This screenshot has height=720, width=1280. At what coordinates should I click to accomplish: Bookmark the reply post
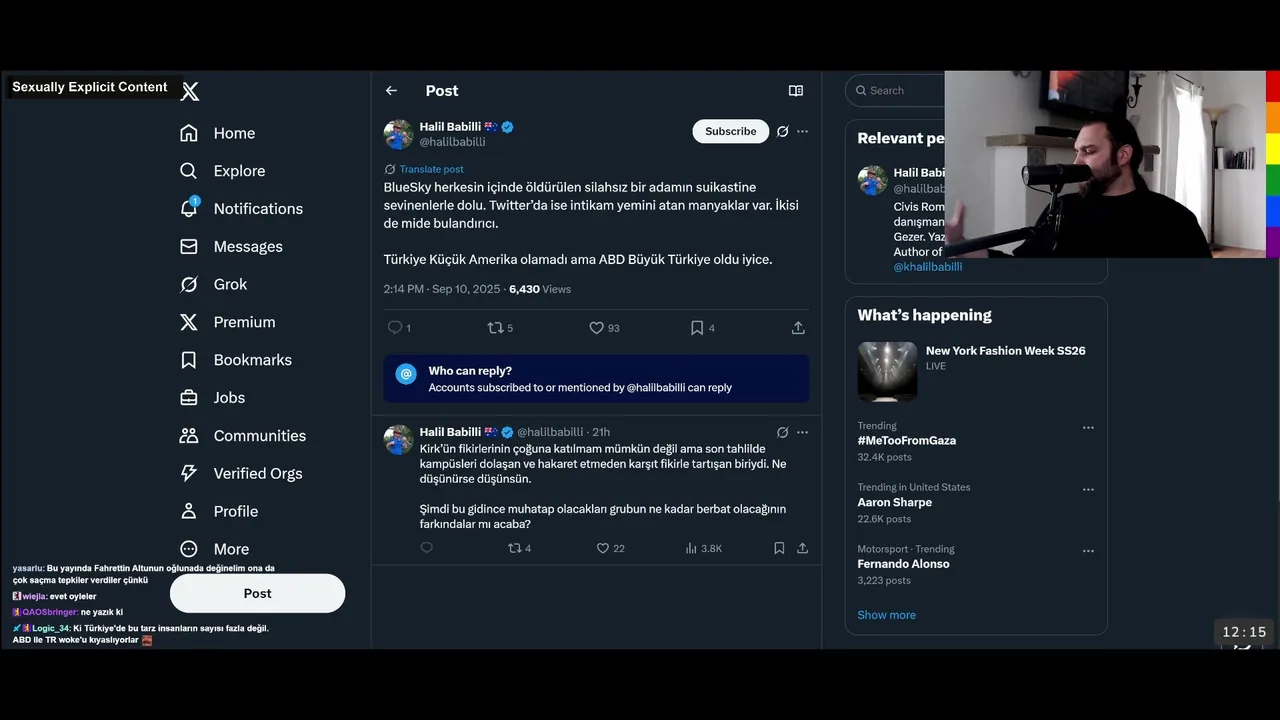(x=779, y=548)
